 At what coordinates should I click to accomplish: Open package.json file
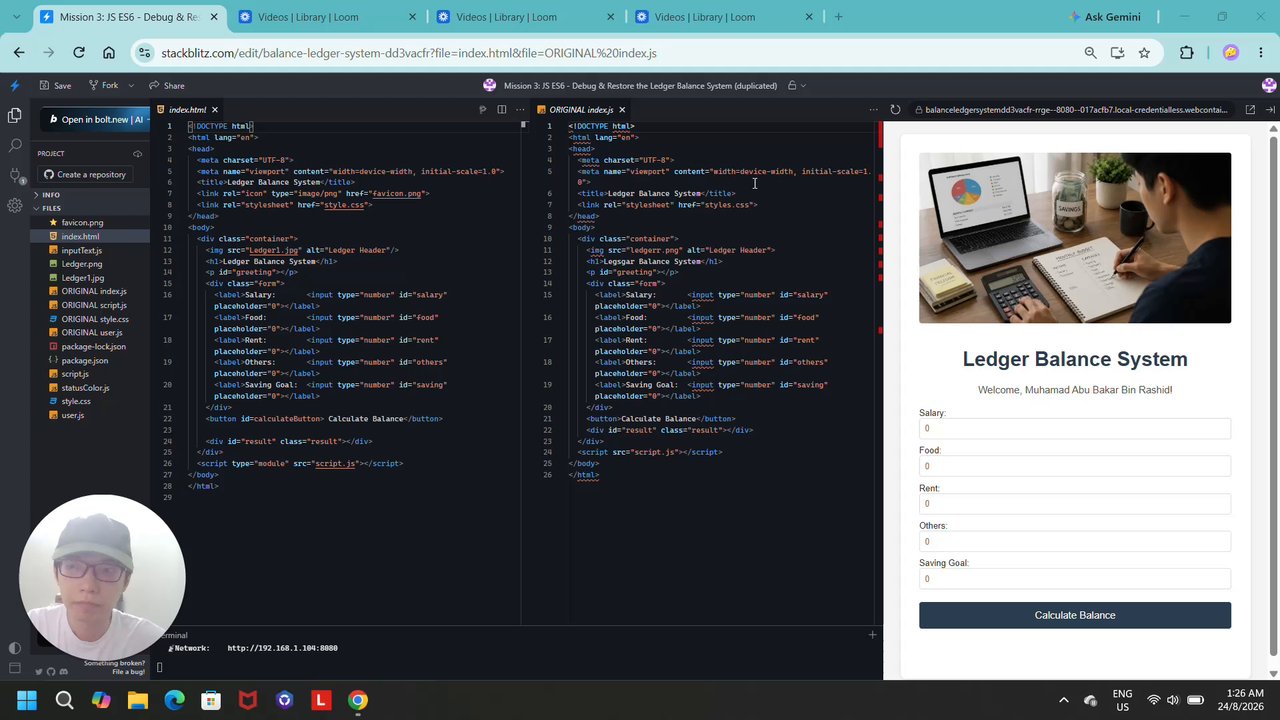pos(85,360)
